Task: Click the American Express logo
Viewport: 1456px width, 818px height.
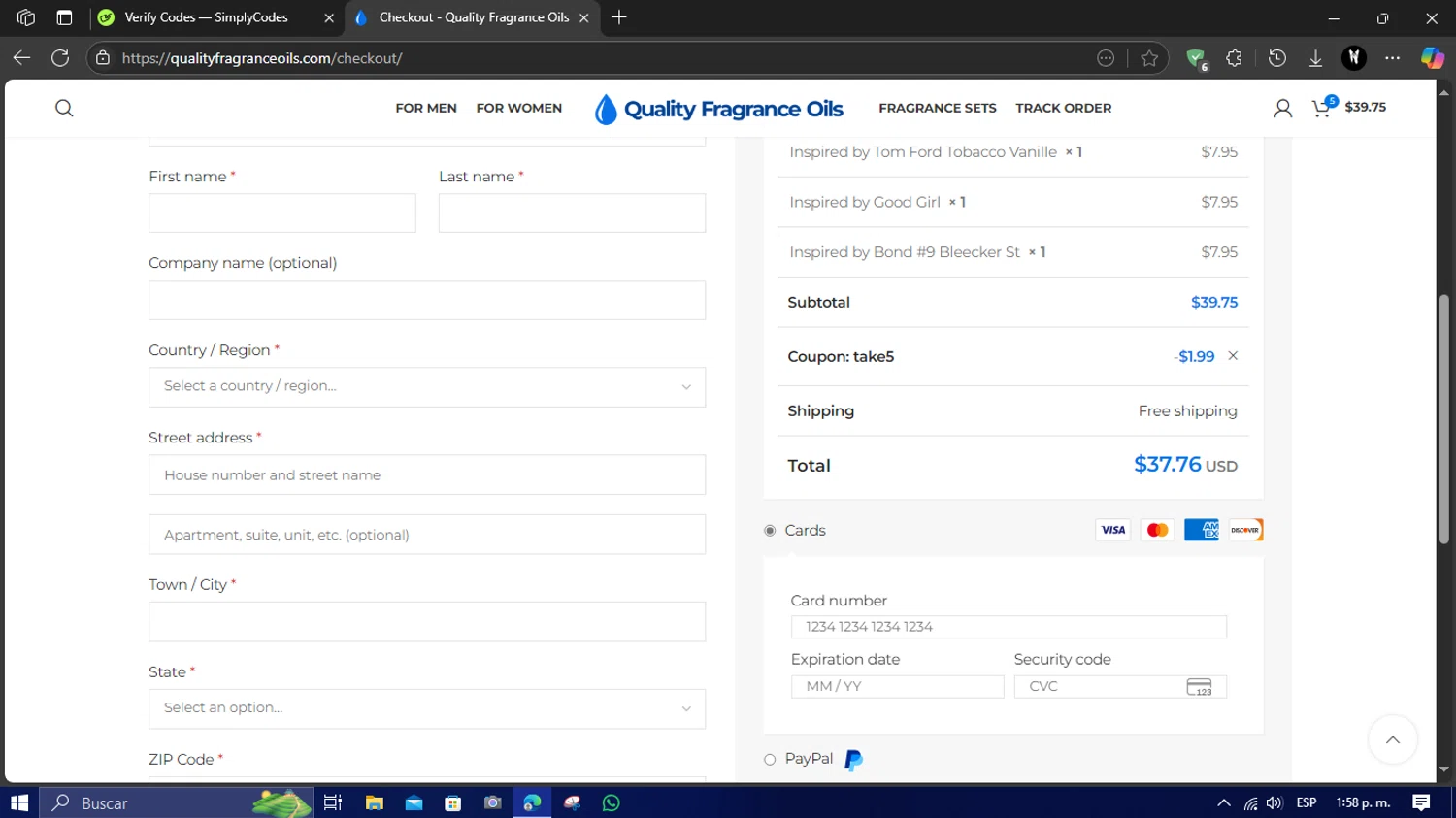Action: pyautogui.click(x=1201, y=530)
